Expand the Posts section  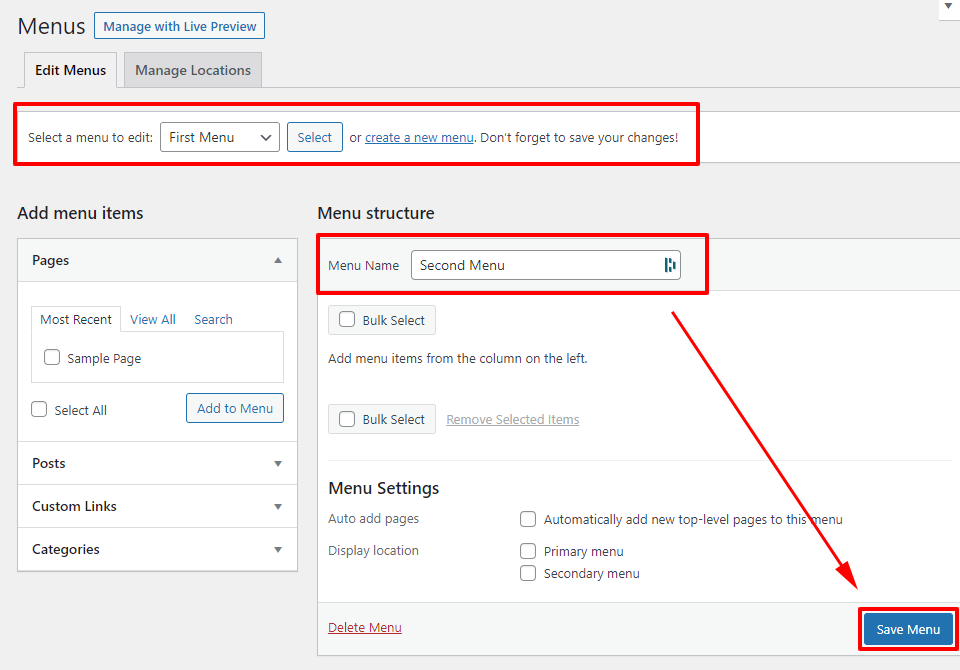(278, 463)
